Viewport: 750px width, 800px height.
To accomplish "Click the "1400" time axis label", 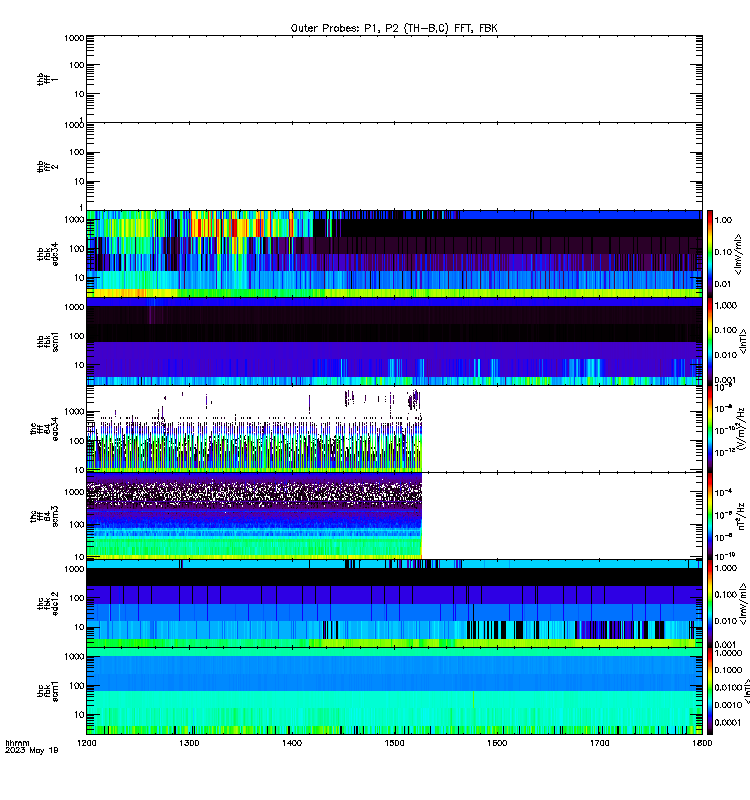I will click(292, 743).
